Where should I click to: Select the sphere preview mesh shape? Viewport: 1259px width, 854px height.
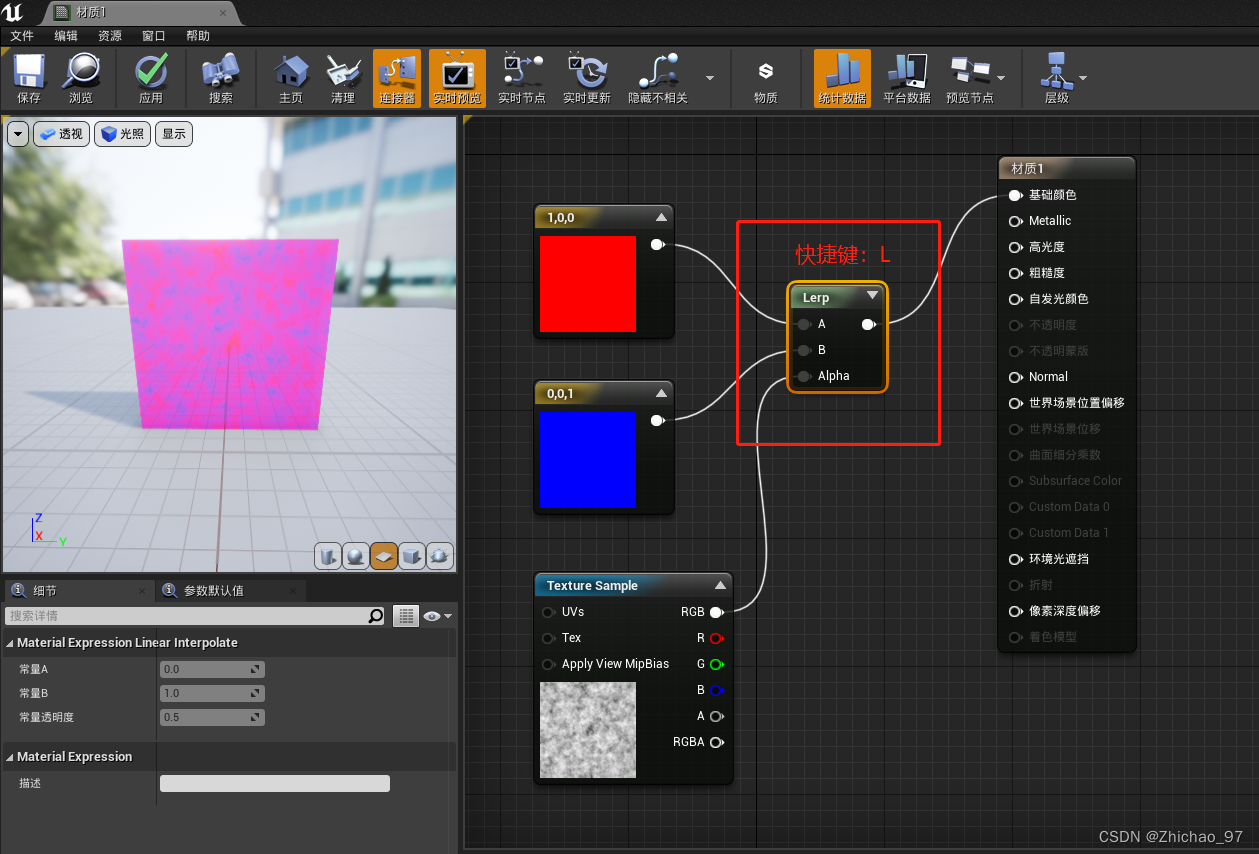tap(355, 556)
